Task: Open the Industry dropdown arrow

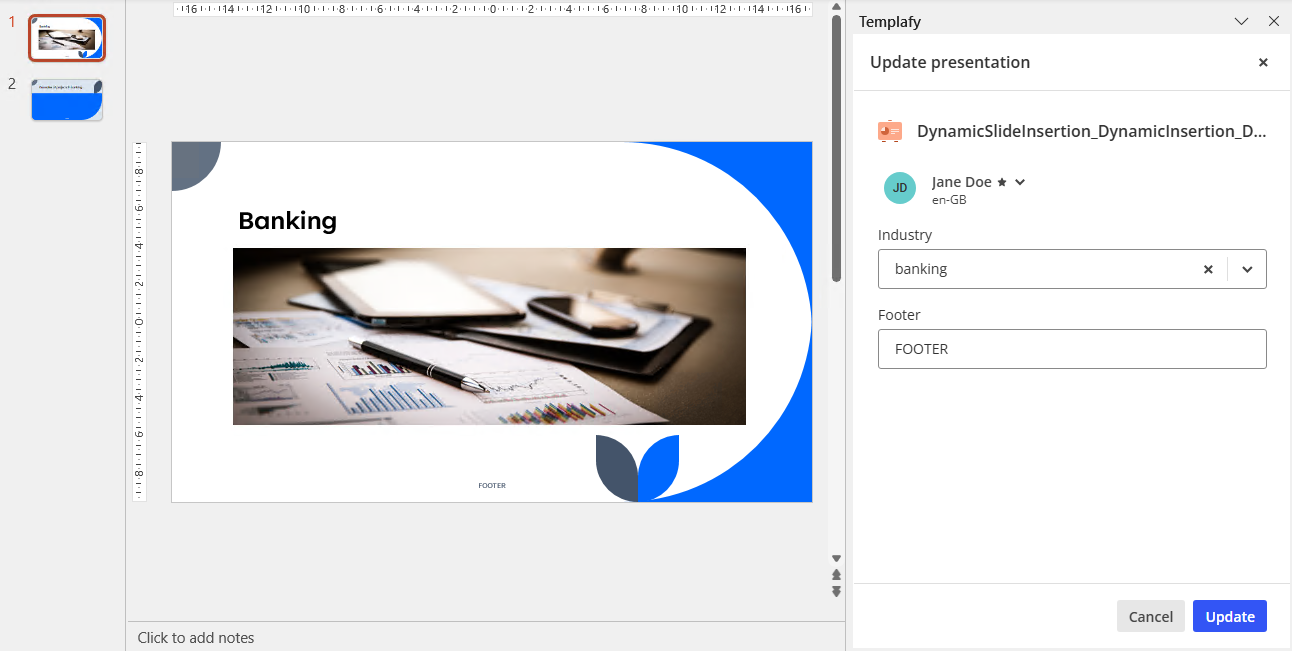Action: [1247, 269]
